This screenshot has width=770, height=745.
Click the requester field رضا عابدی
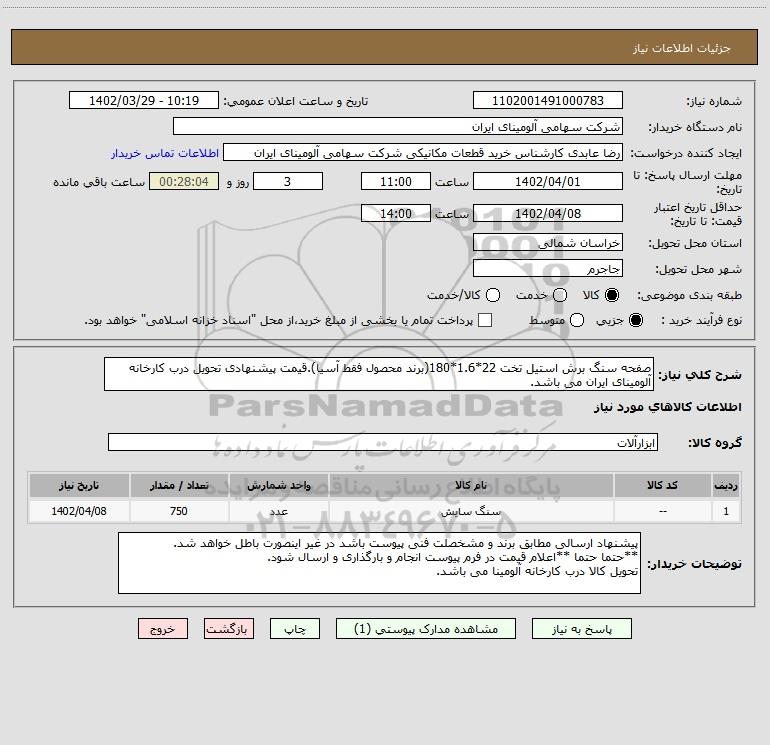point(423,152)
